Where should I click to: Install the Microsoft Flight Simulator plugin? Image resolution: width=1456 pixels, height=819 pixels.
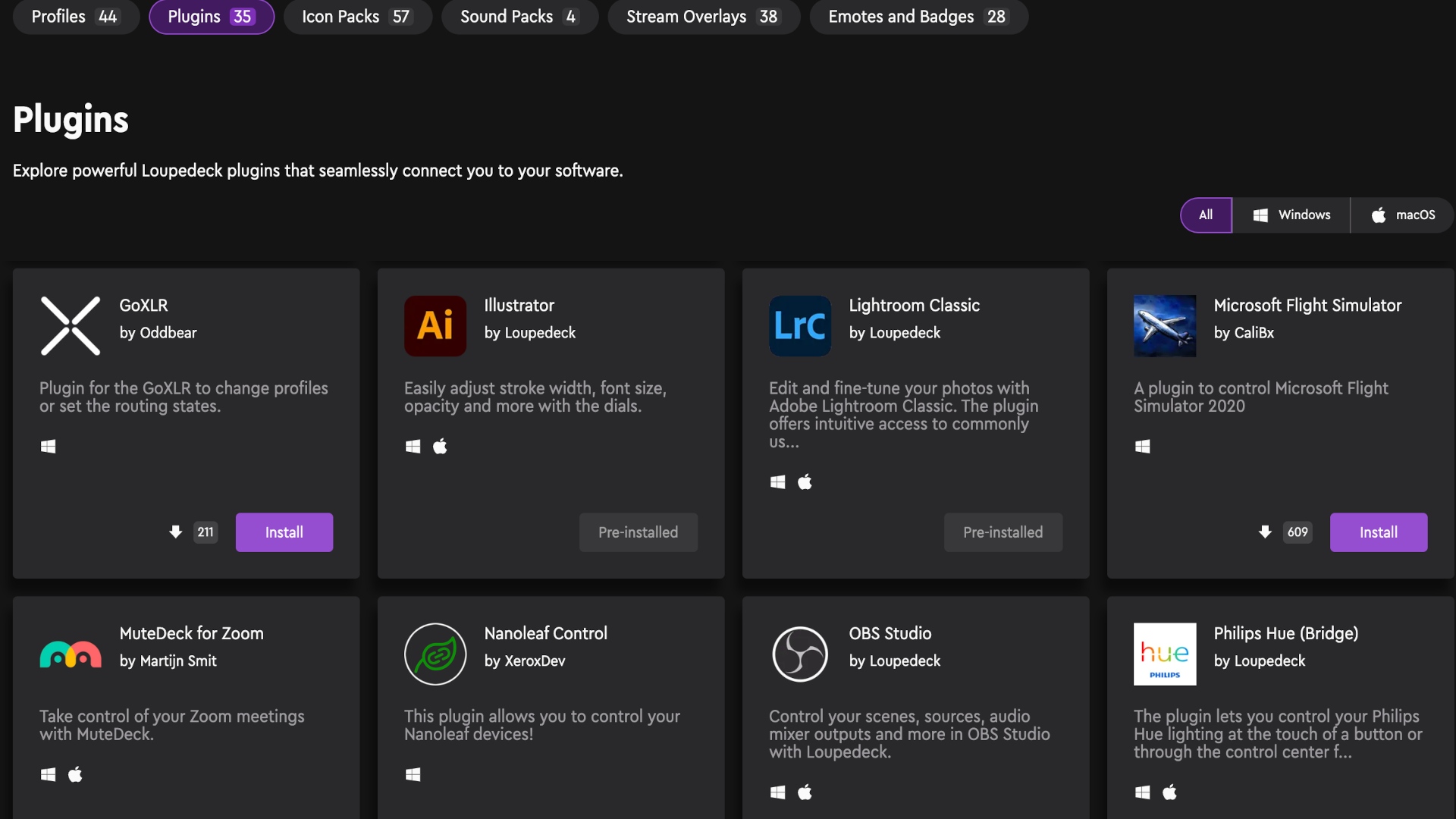[x=1378, y=532]
